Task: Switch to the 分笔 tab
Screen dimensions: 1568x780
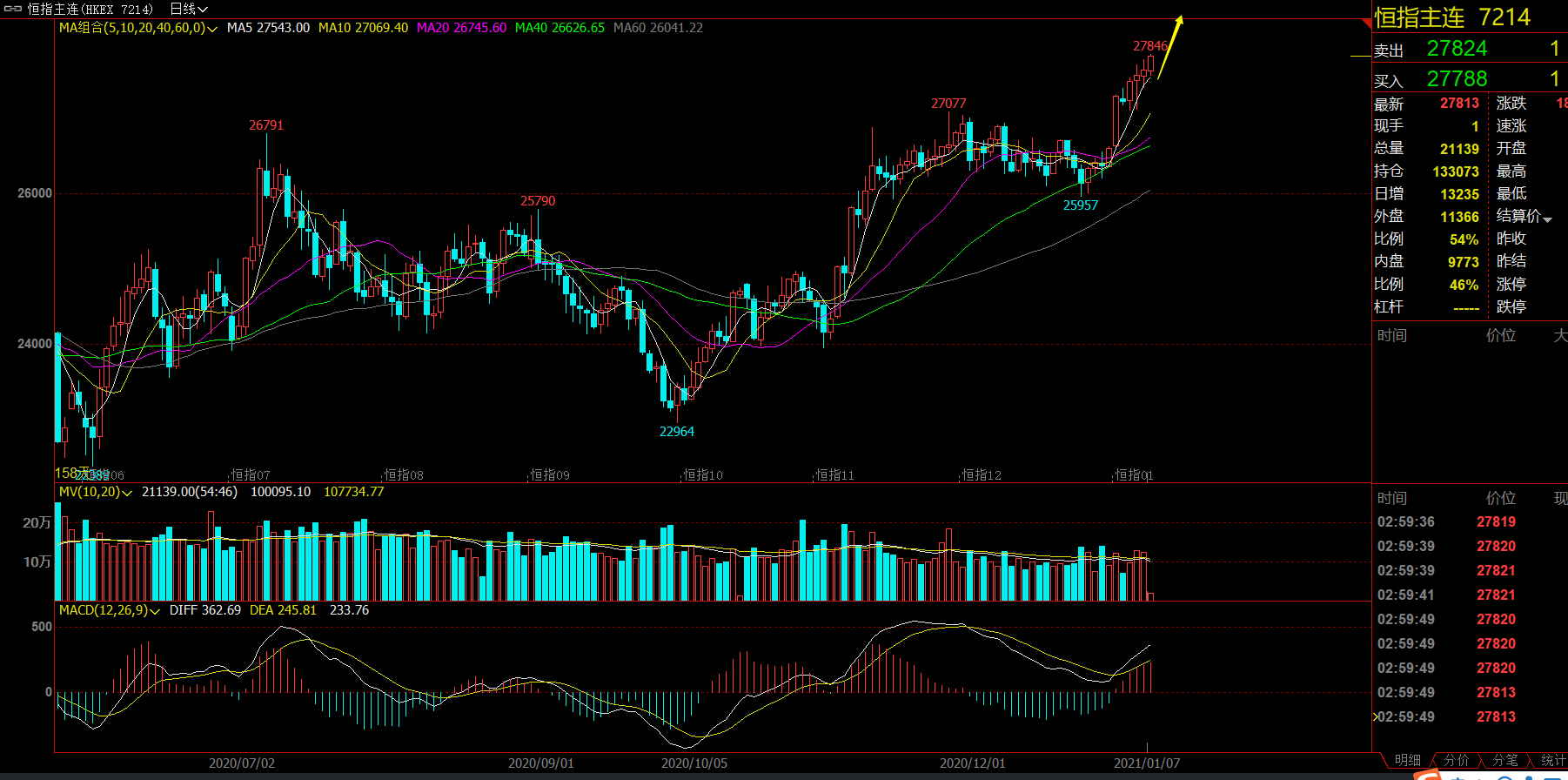Action: (x=1504, y=760)
